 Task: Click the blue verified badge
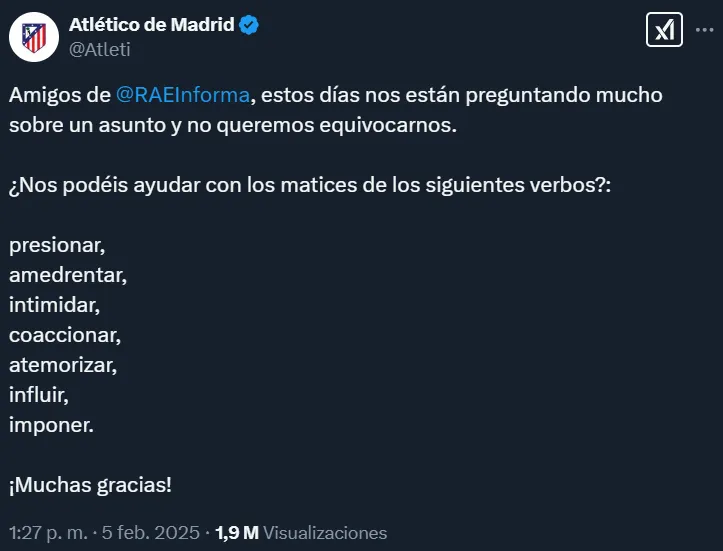point(249,25)
